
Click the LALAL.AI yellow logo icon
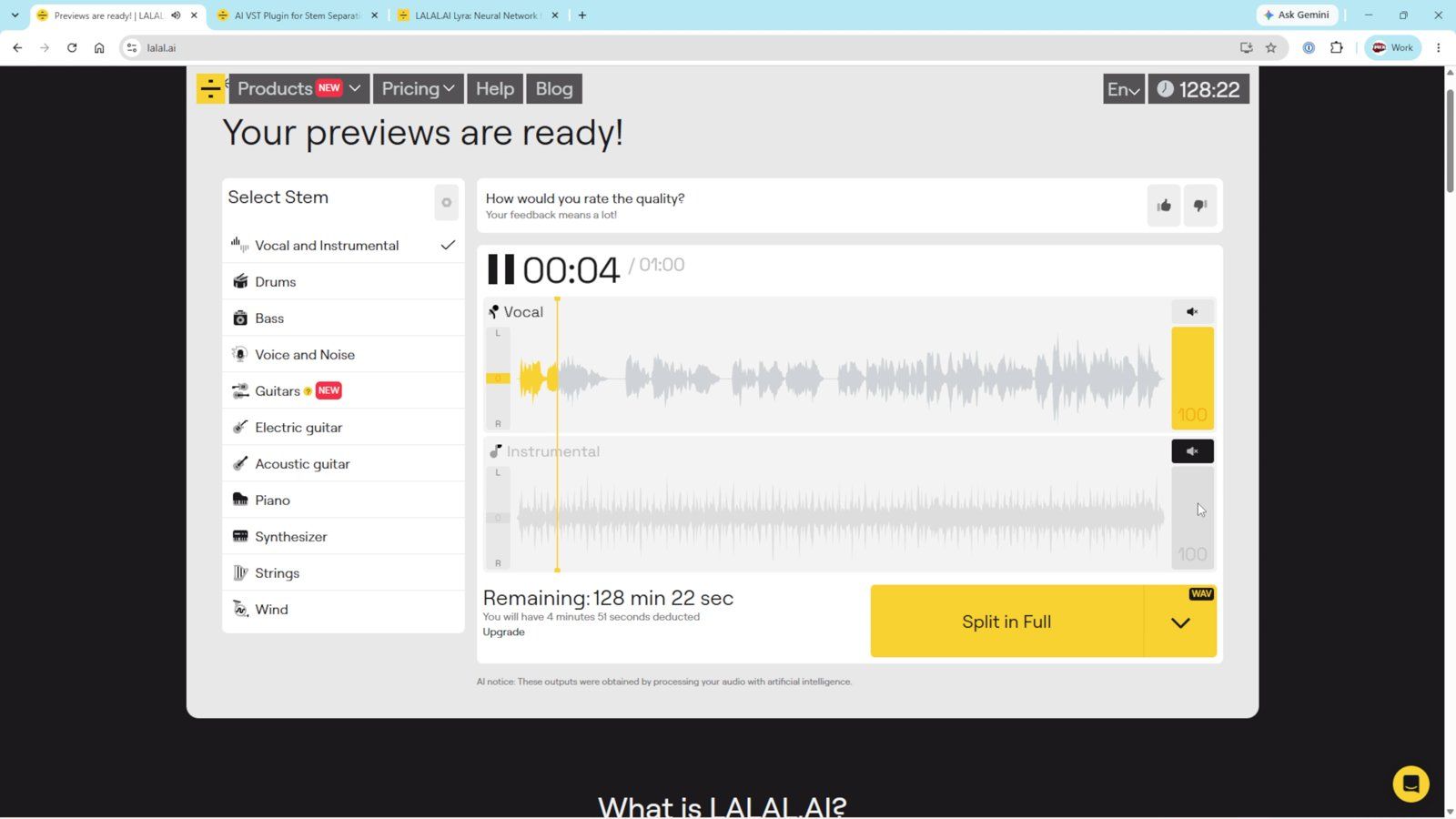[x=210, y=88]
